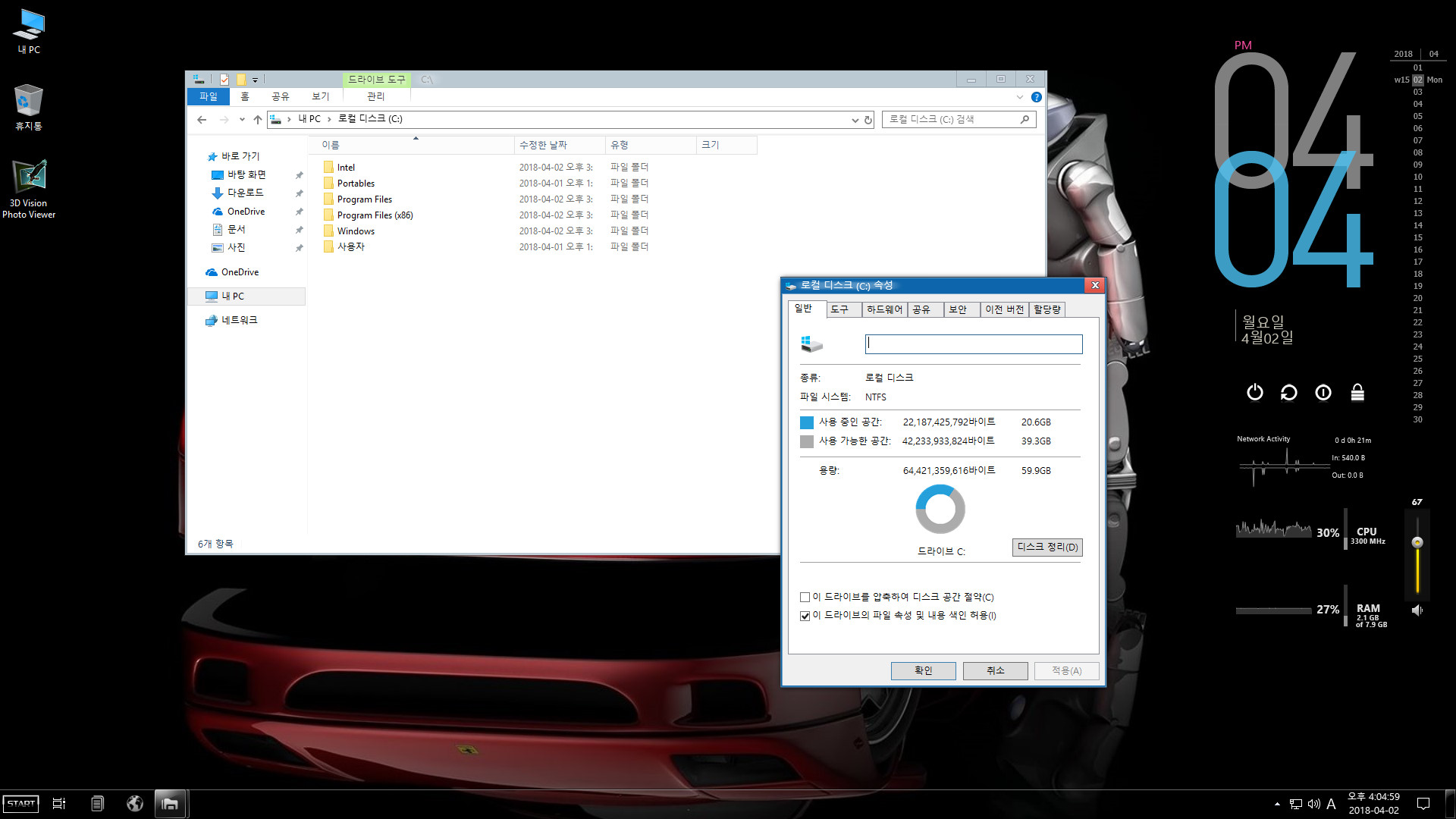Viewport: 1456px width, 819px height.
Task: Open the Task View taskbar icon
Action: [x=59, y=804]
